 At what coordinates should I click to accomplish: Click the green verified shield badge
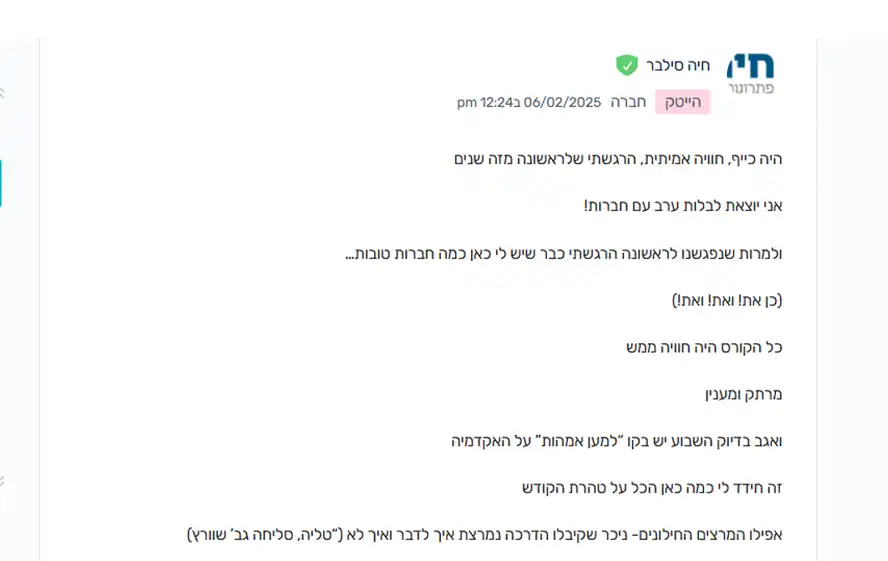(627, 65)
